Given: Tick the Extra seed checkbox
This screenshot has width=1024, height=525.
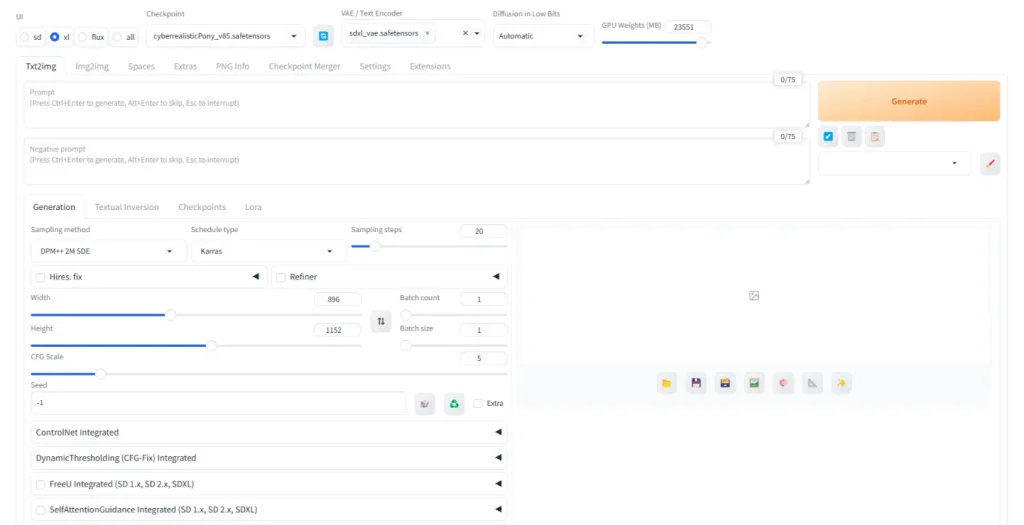Looking at the screenshot, I should point(478,403).
